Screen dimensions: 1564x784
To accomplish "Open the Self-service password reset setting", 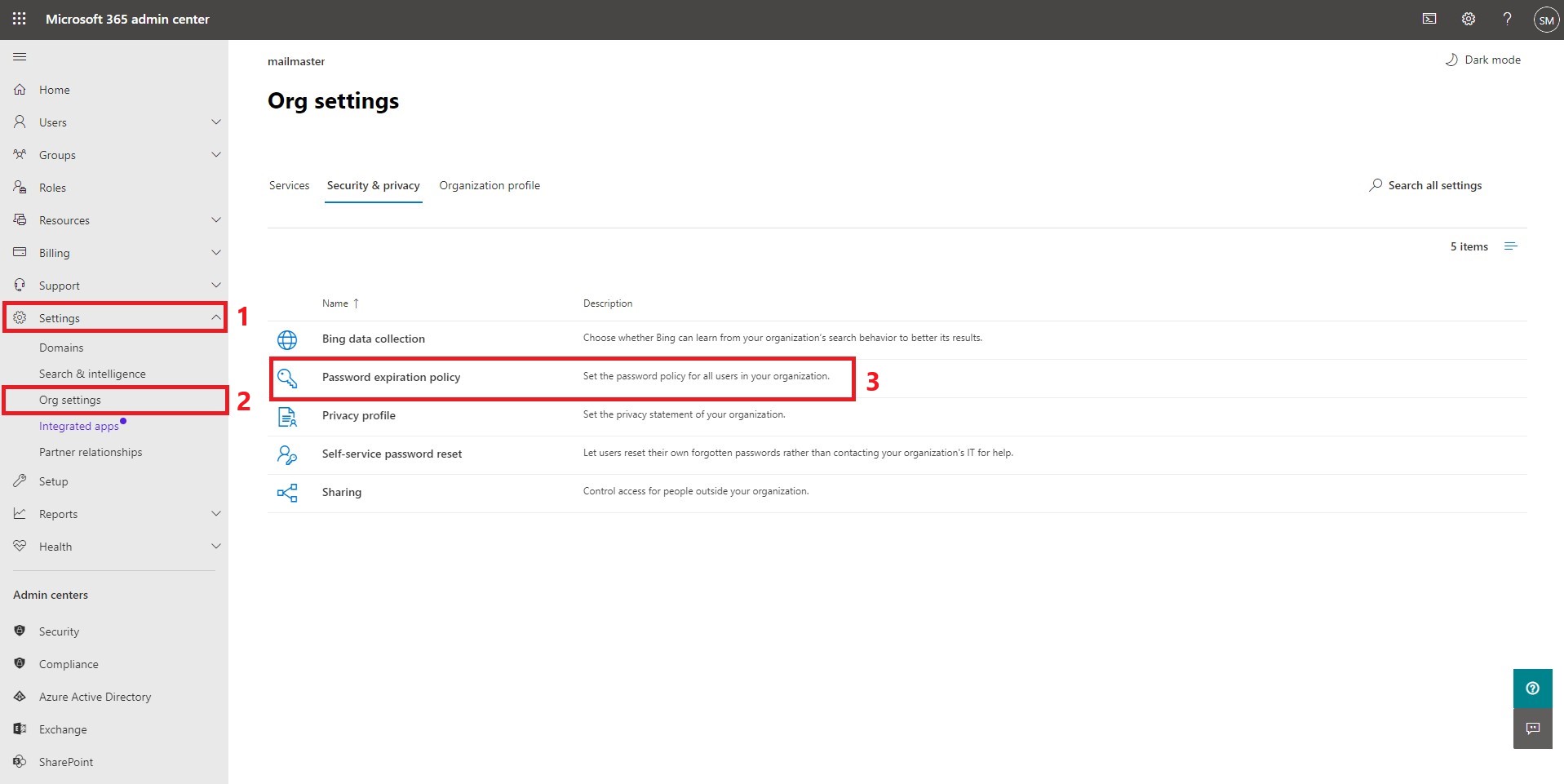I will point(392,454).
